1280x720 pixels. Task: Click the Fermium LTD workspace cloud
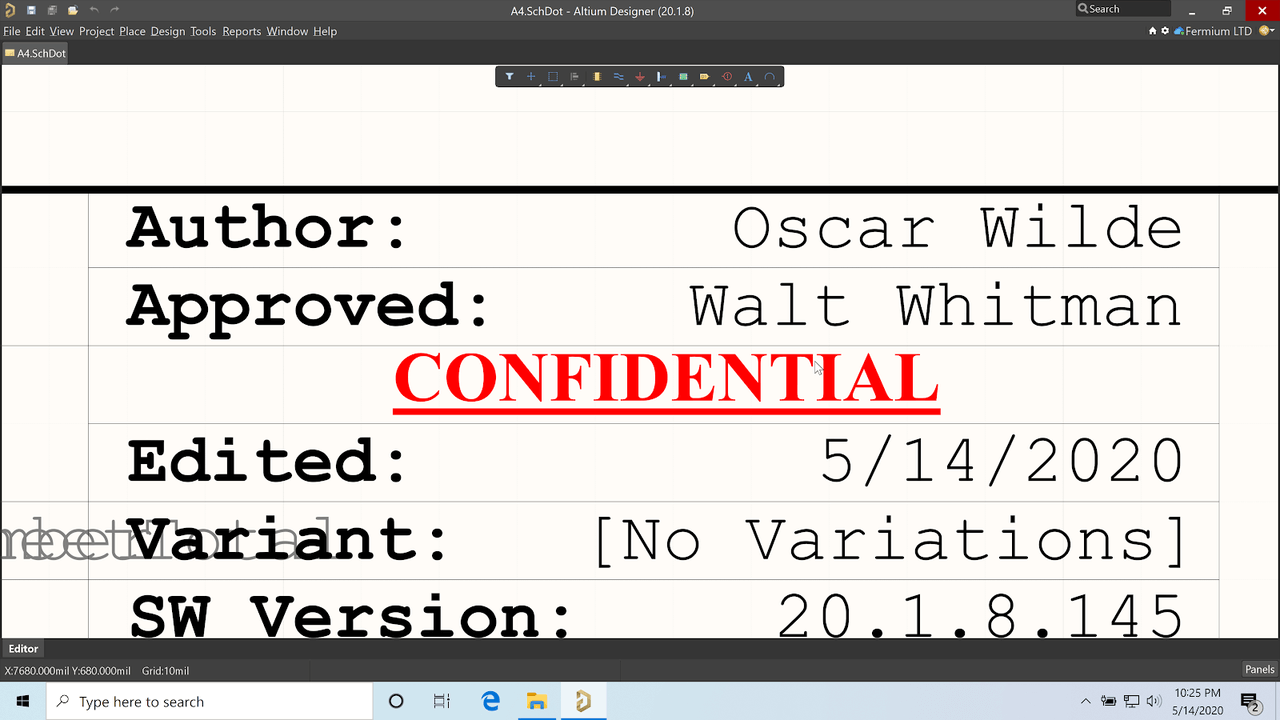[x=1213, y=31]
